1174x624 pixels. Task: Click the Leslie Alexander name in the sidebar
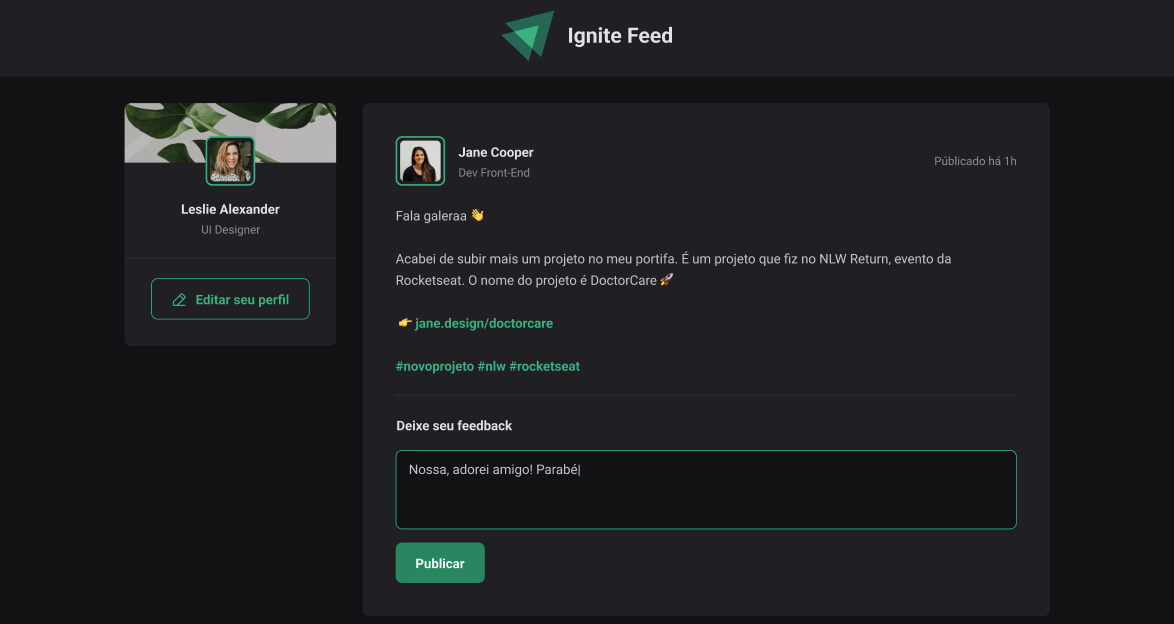(230, 209)
